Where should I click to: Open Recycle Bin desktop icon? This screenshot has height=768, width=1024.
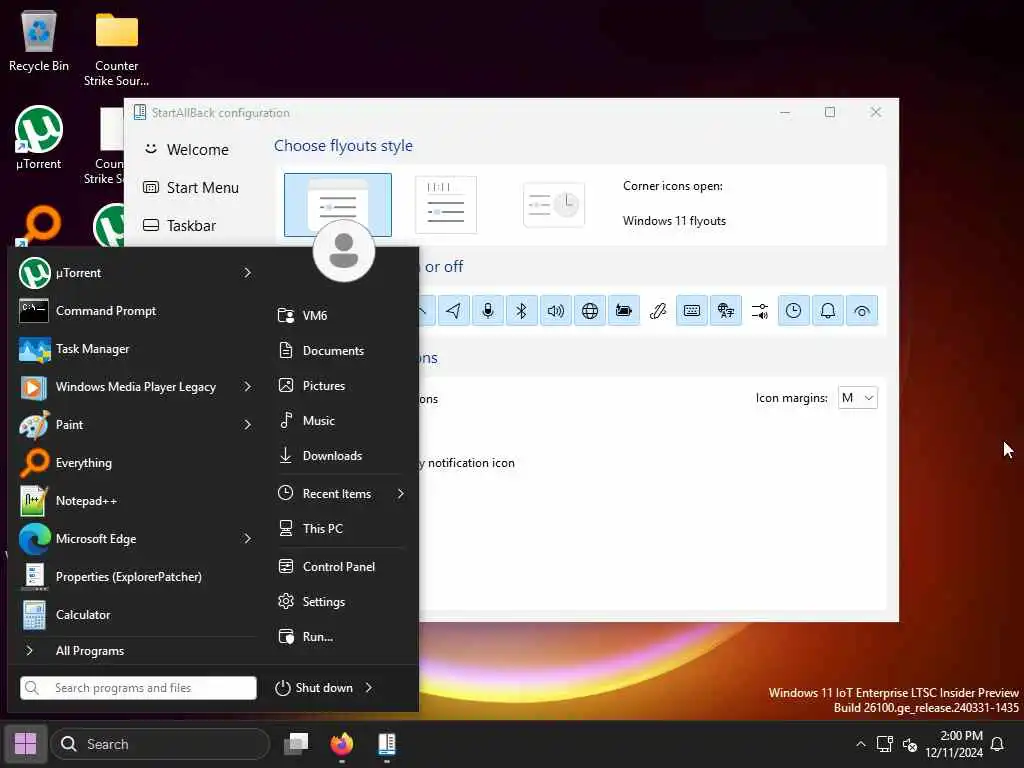pos(39,41)
